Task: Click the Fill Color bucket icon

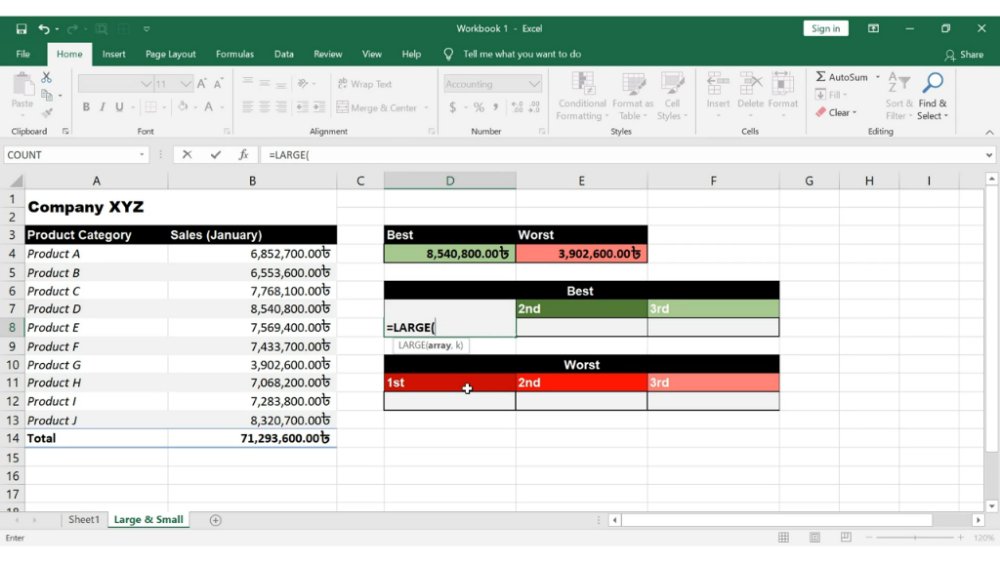Action: 183,107
